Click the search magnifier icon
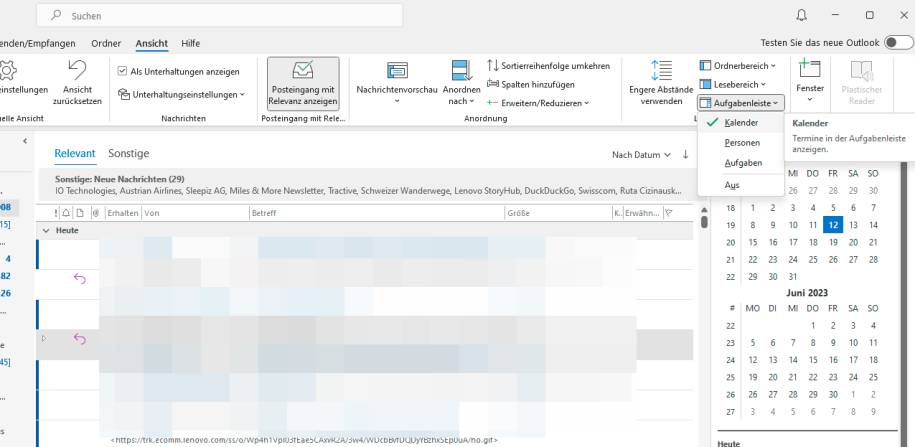 (57, 16)
